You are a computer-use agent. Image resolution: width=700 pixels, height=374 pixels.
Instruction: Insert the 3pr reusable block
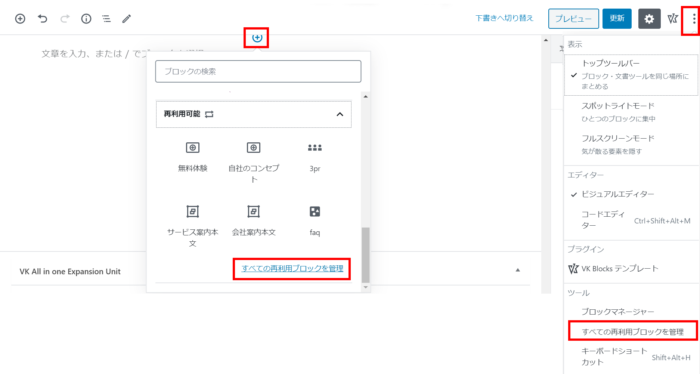[x=315, y=157]
